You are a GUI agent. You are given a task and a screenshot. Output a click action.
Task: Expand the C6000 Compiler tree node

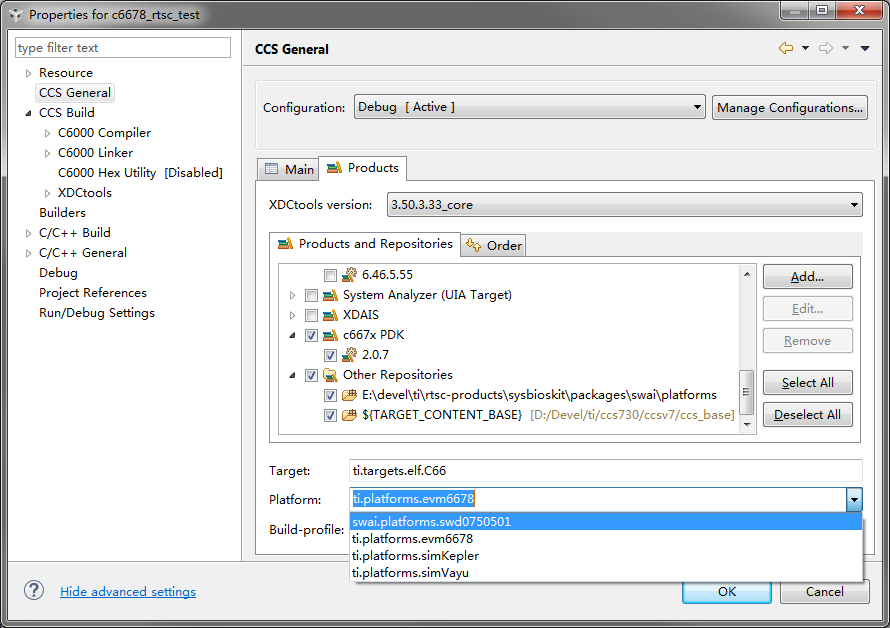coord(48,133)
